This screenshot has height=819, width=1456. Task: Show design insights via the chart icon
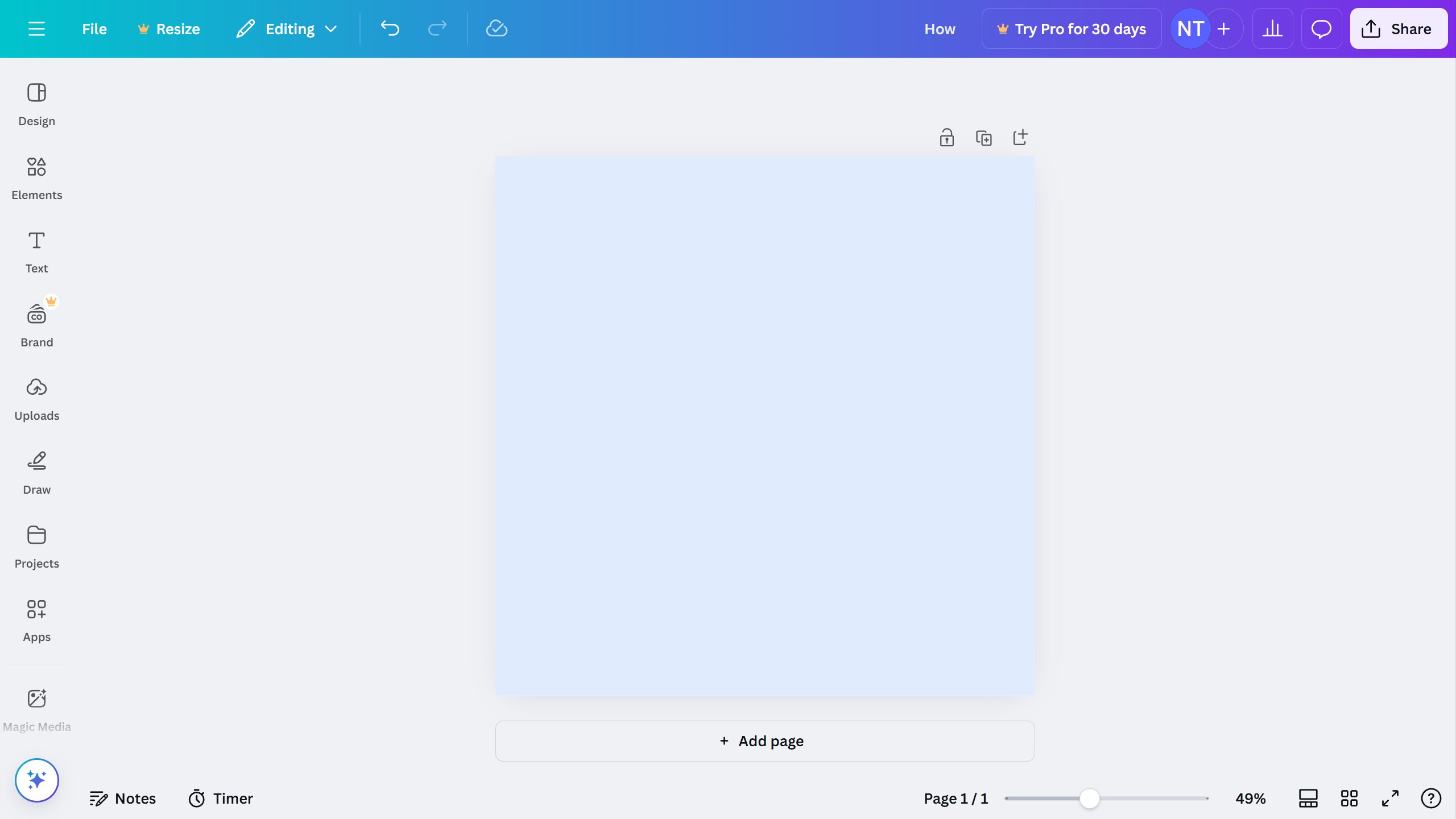[1272, 28]
